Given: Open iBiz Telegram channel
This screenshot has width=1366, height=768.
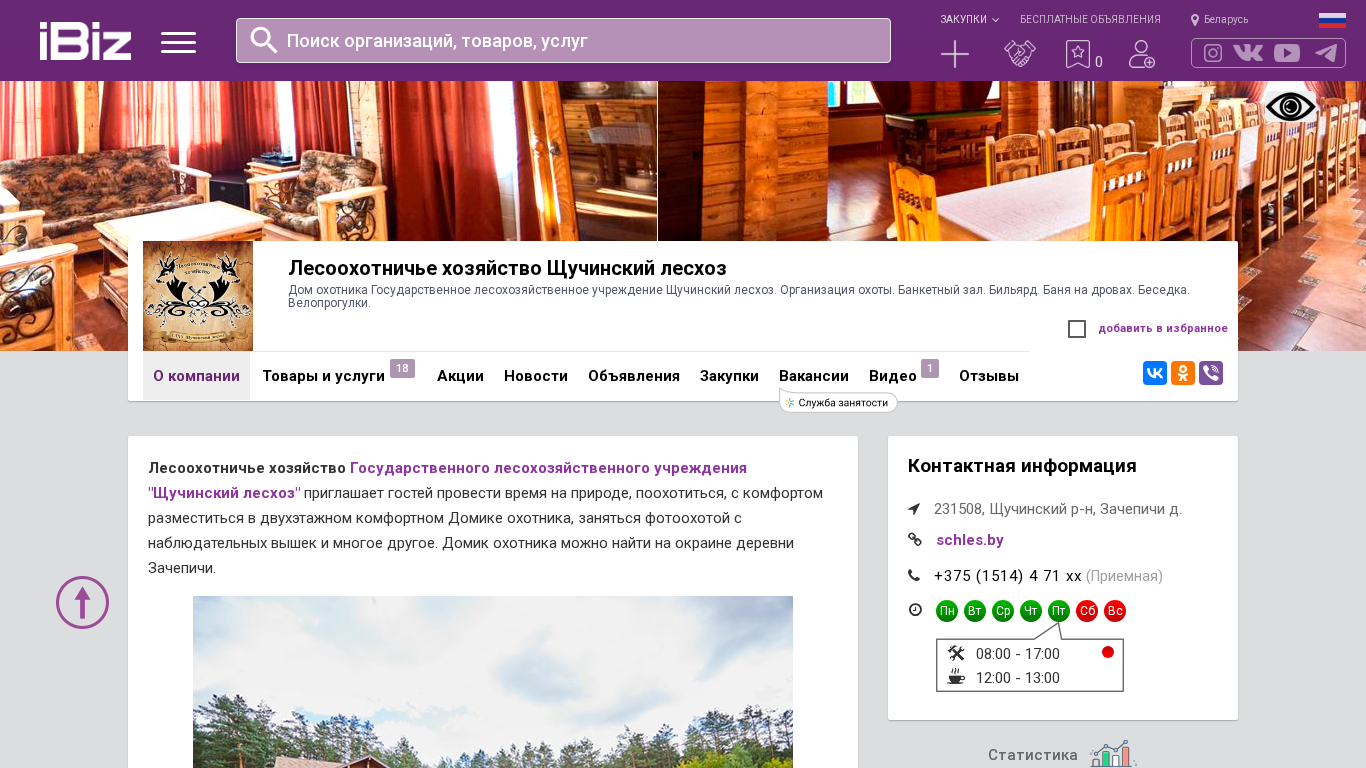Looking at the screenshot, I should click(x=1326, y=53).
